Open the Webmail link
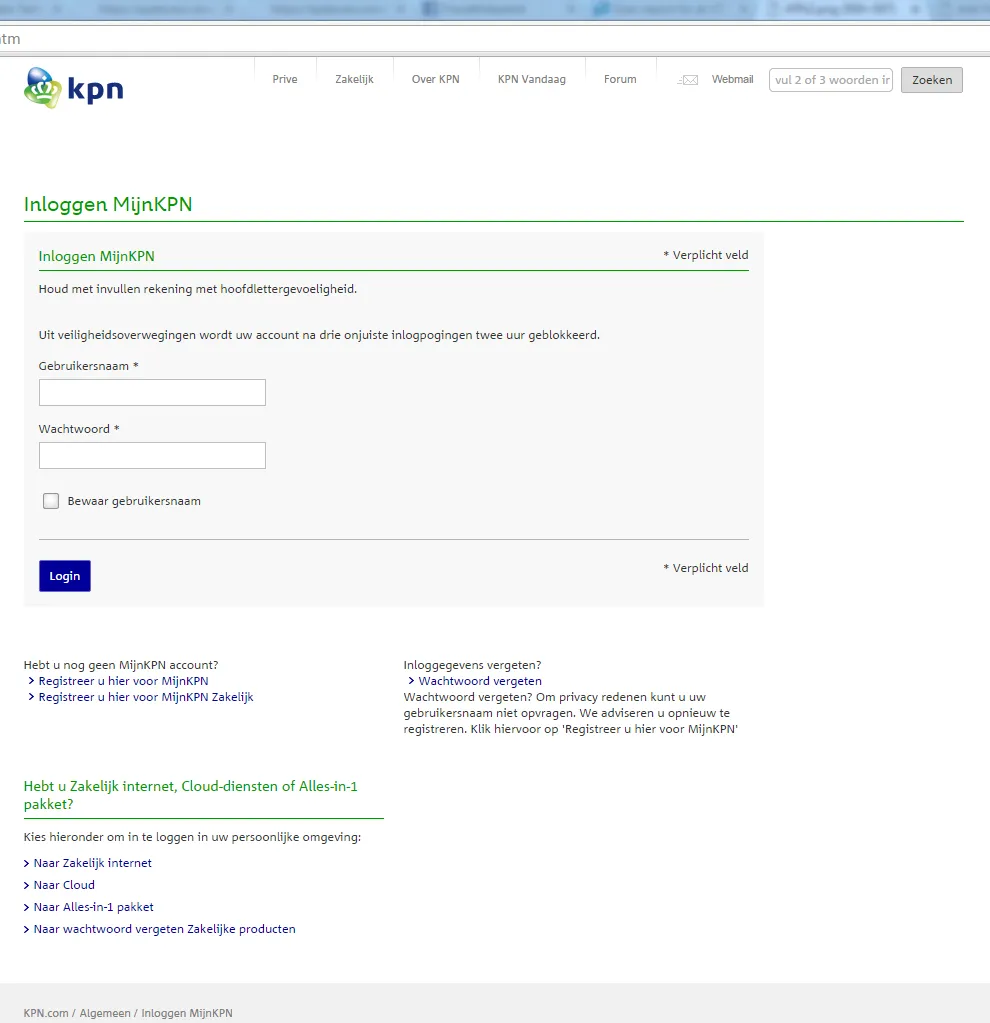This screenshot has height=1023, width=990. click(x=732, y=79)
